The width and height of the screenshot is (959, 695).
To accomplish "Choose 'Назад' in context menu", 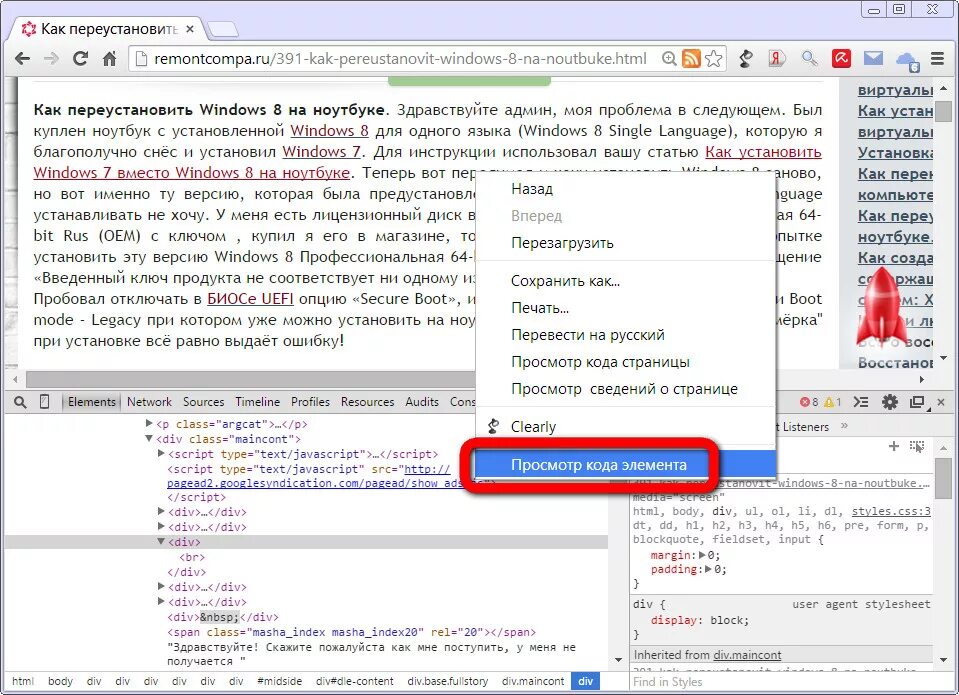I will pos(625,189).
